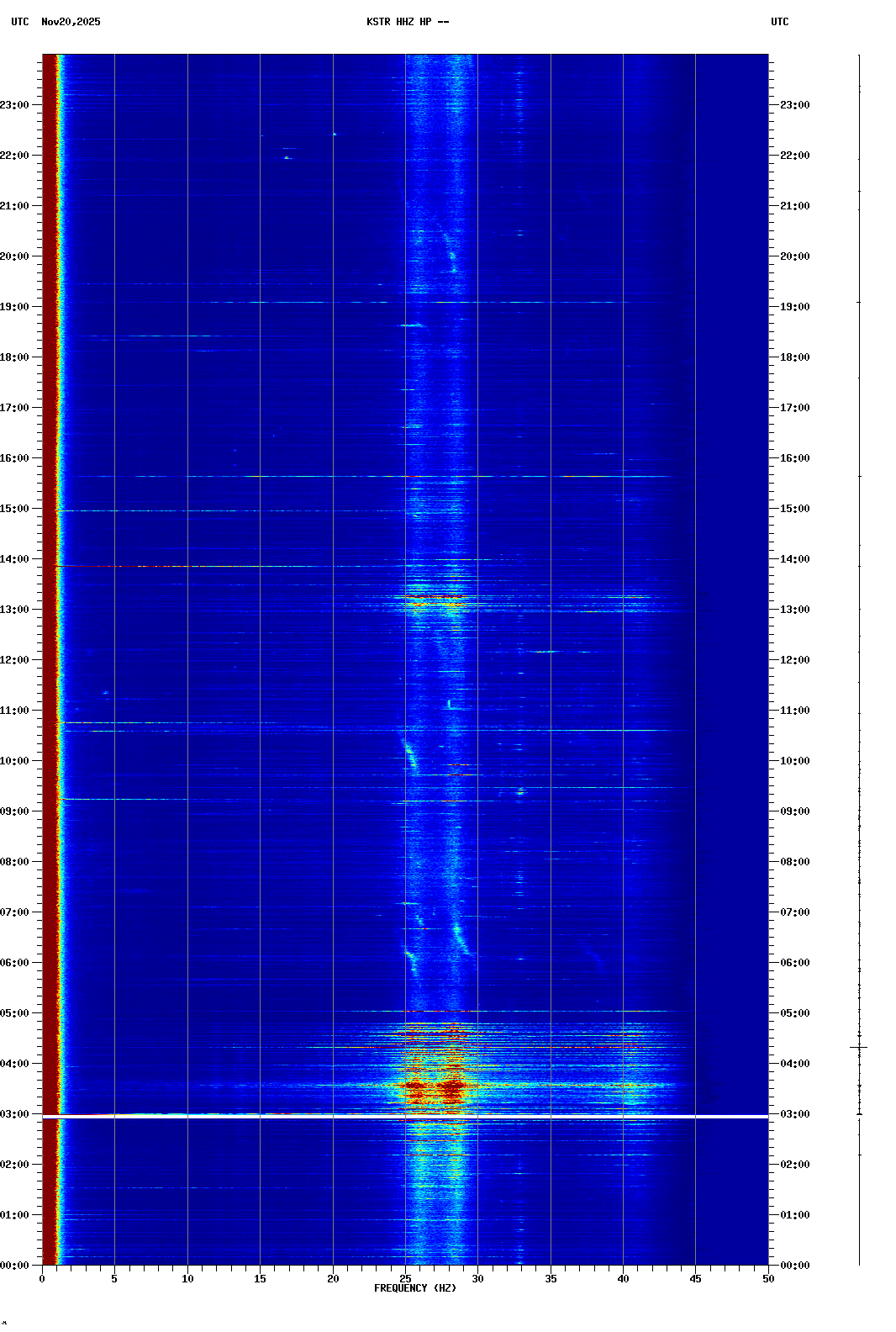The width and height of the screenshot is (896, 1332).
Task: Click the seismogram trace spike near 04:20
Action: tap(859, 1047)
